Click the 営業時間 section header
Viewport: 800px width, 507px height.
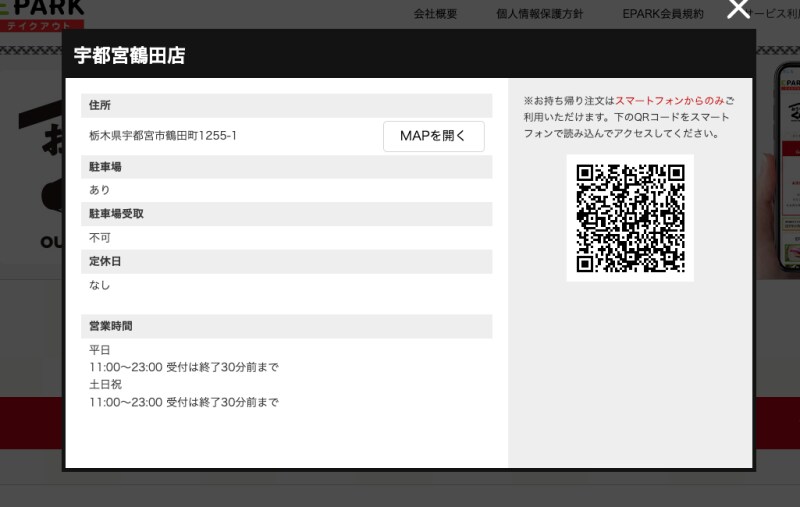point(287,326)
